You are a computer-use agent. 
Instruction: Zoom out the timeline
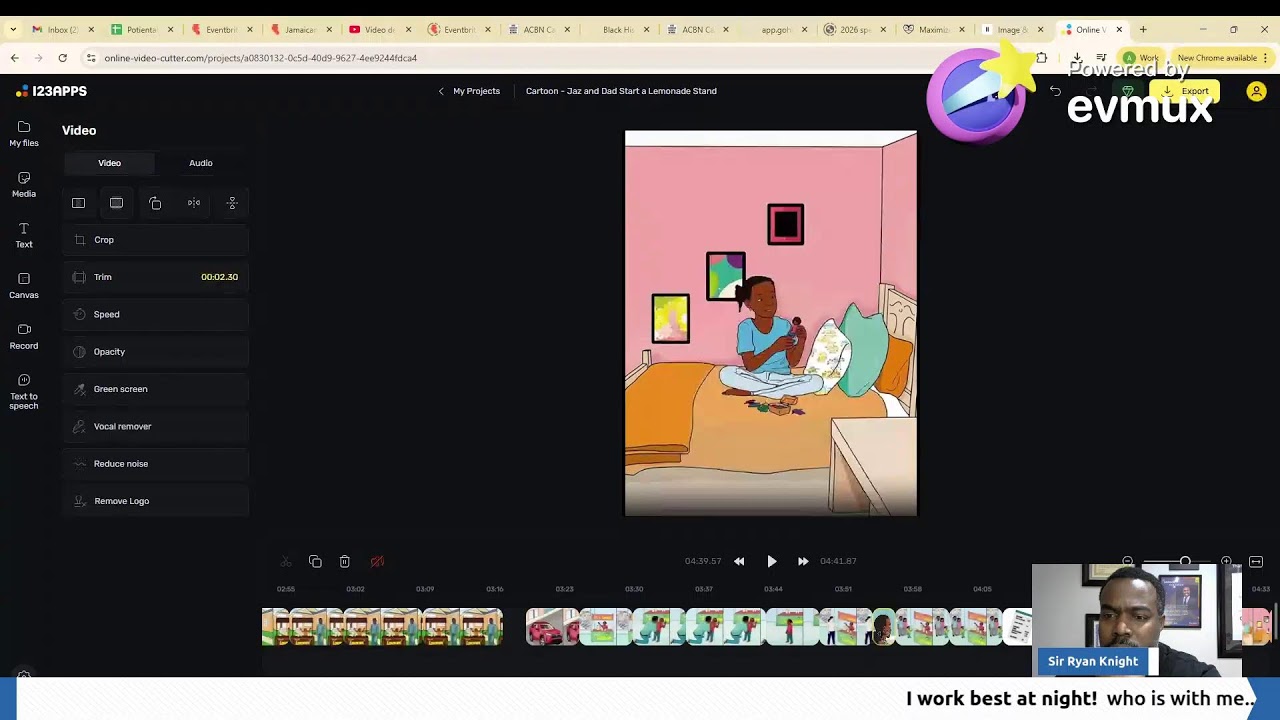[x=1128, y=562]
